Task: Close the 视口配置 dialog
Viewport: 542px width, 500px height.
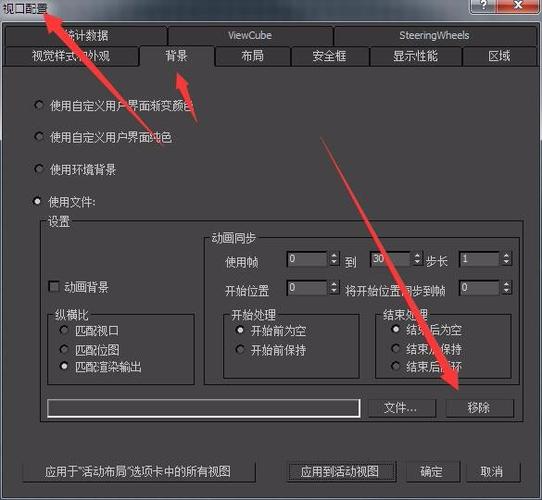Action: point(517,6)
